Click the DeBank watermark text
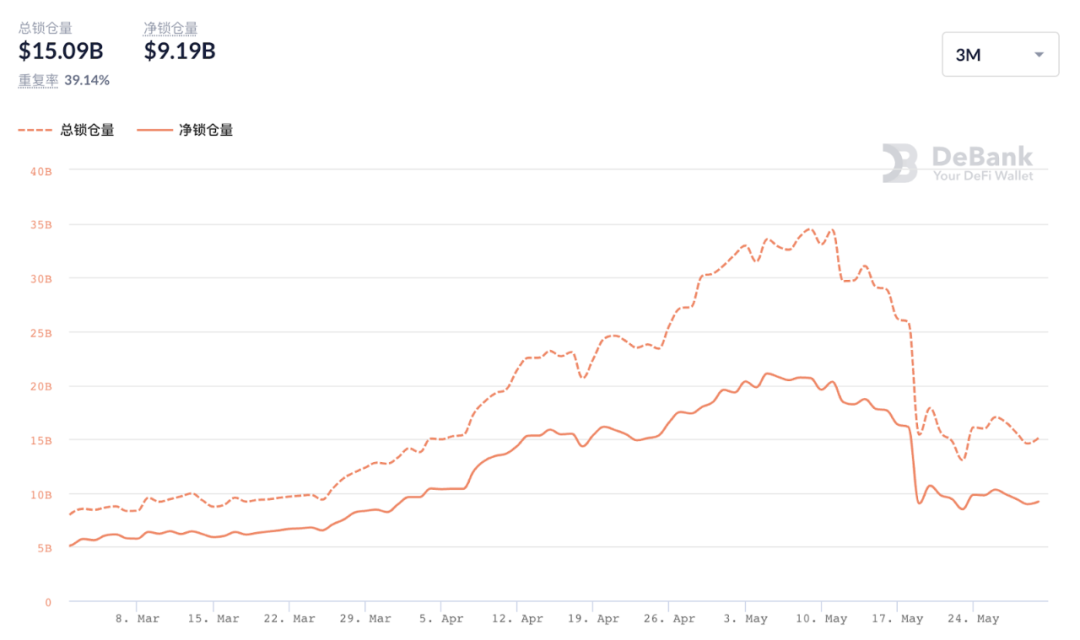This screenshot has height=640, width=1080. coord(982,156)
